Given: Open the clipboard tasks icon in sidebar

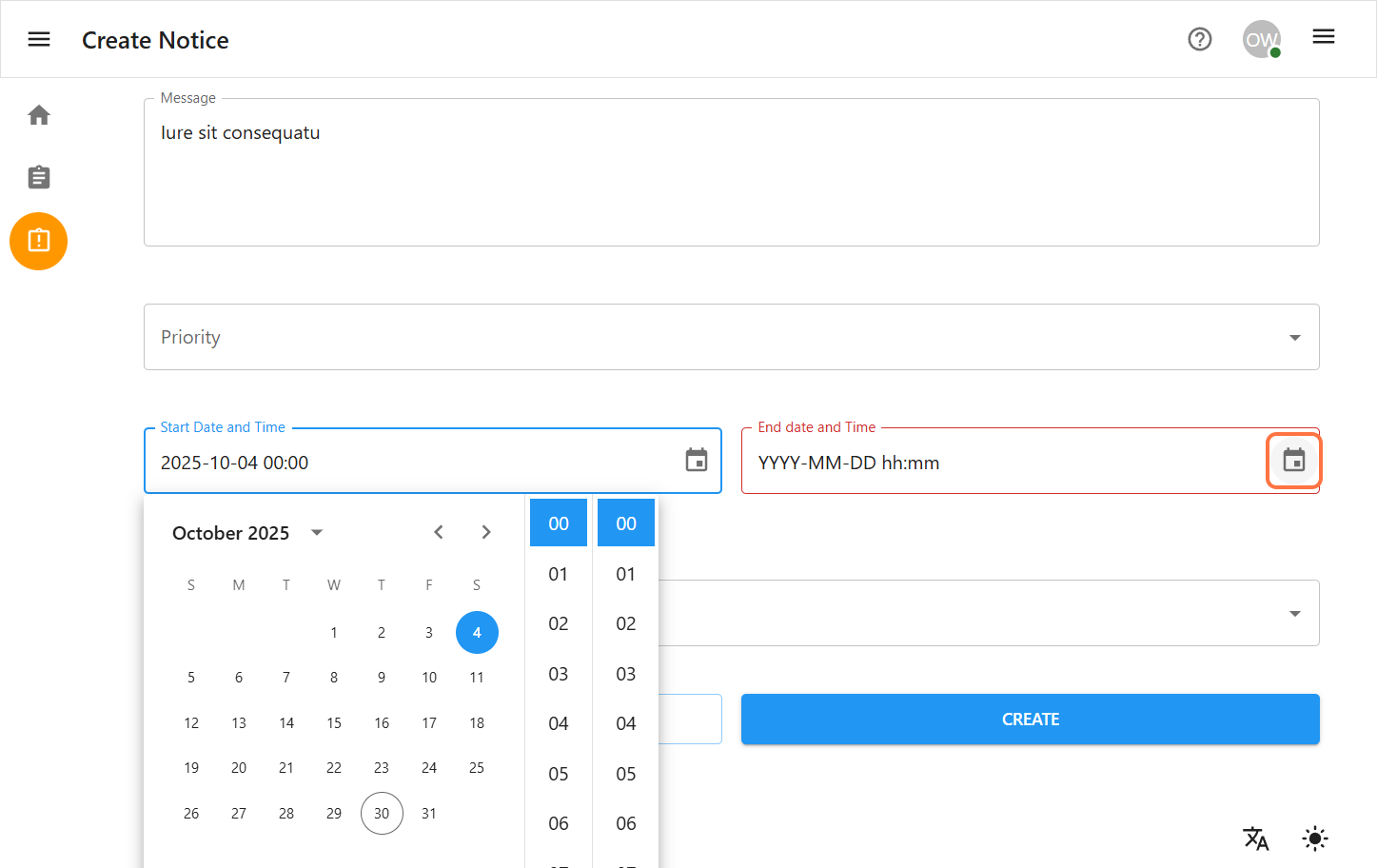Looking at the screenshot, I should 38,177.
